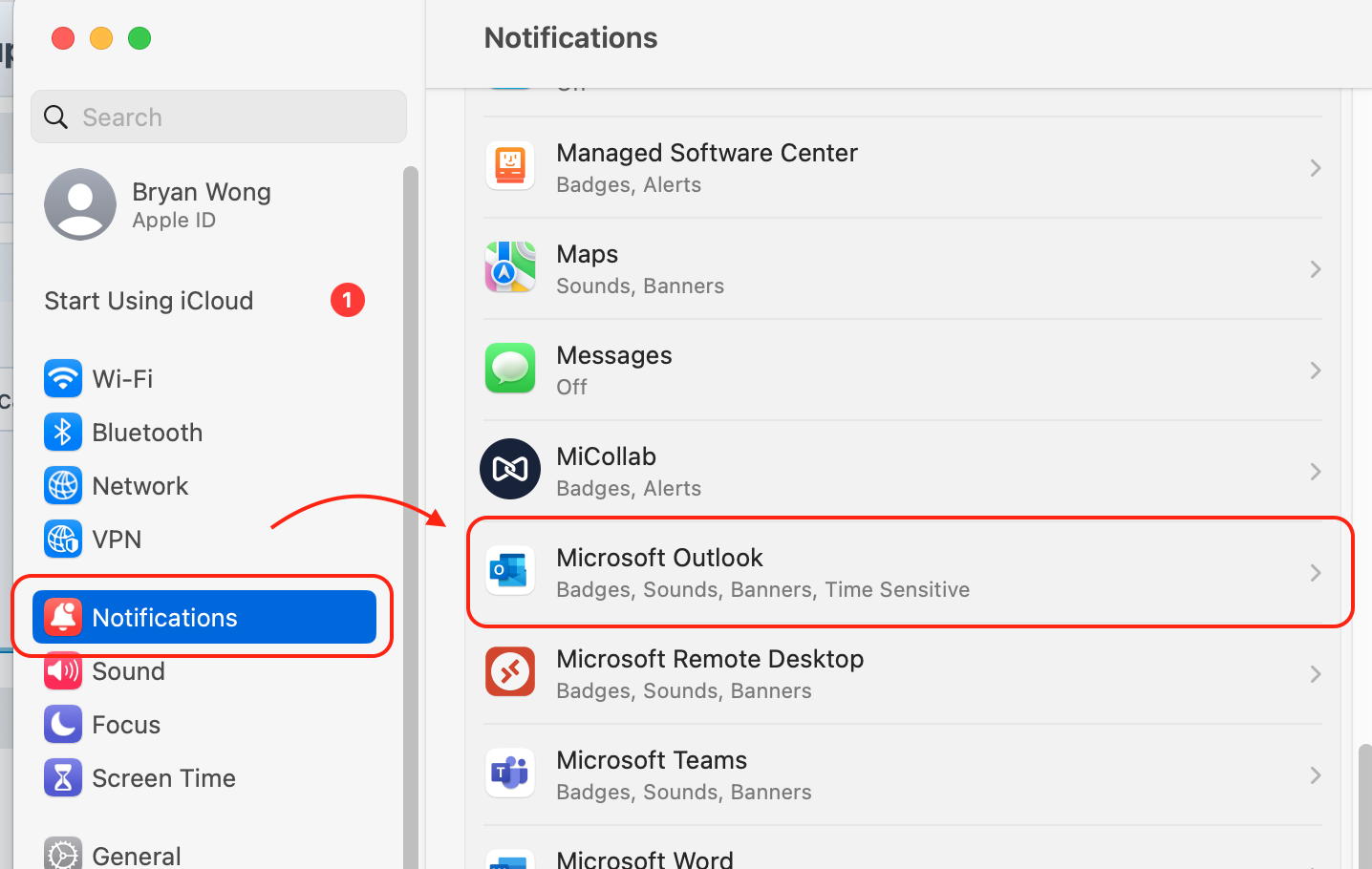Click "Badges, Sounds, Banners" under Microsoft Teams
This screenshot has height=869, width=1372.
coord(684,793)
